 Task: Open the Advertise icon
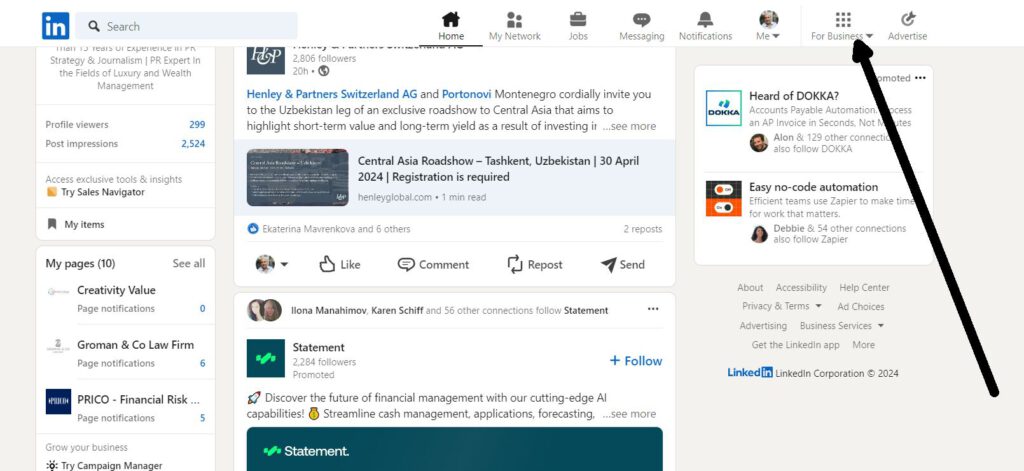pyautogui.click(x=907, y=19)
